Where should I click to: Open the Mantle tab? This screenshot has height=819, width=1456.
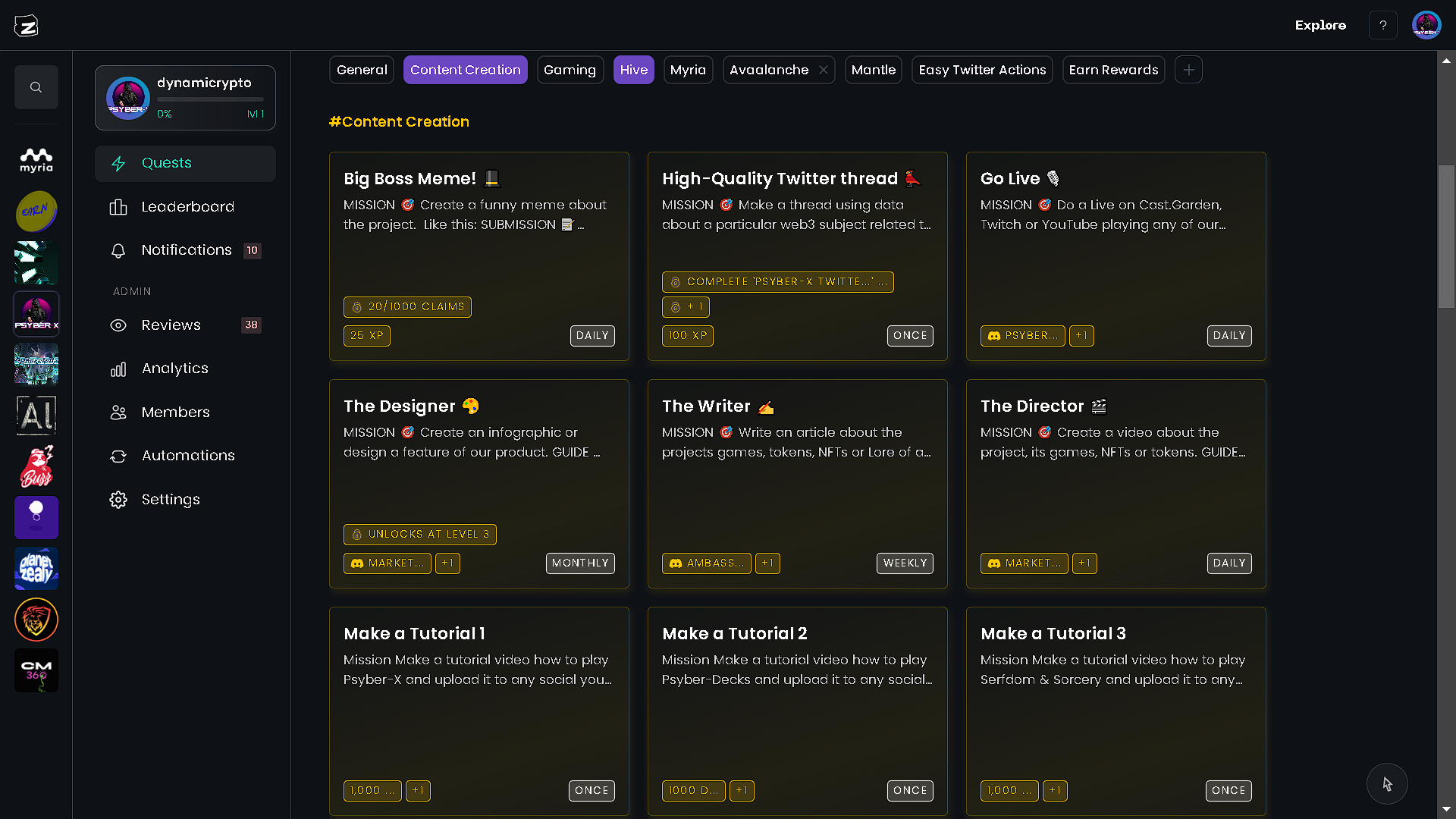coord(873,70)
